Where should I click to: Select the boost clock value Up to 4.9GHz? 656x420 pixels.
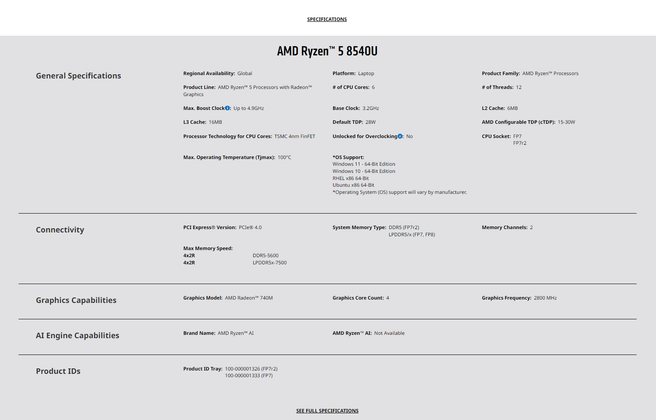[x=249, y=108]
